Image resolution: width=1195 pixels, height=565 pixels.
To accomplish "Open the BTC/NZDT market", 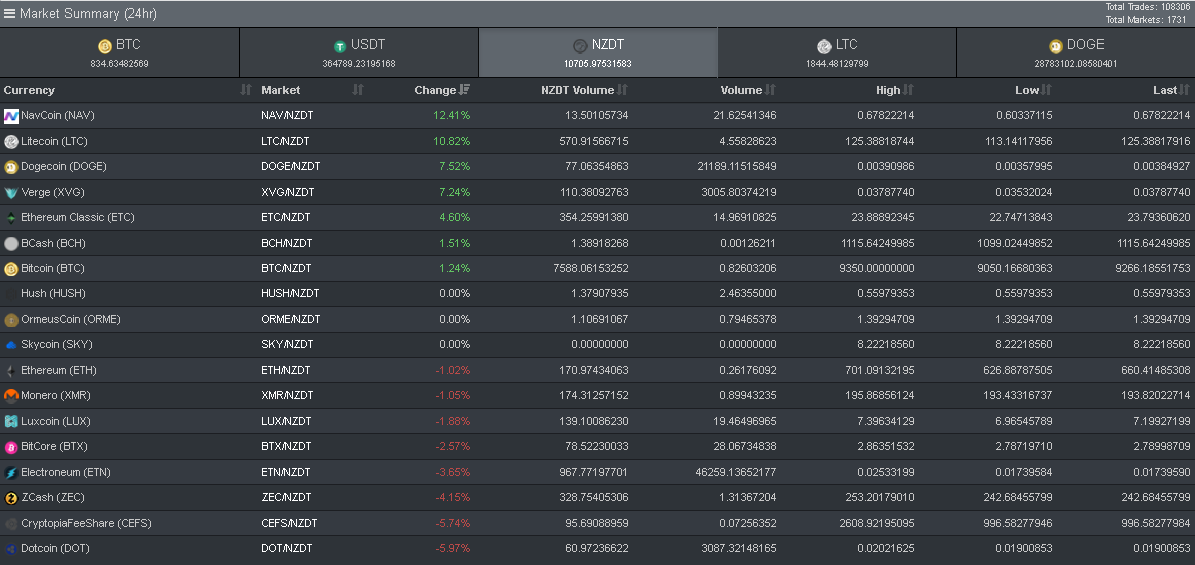I will 286,268.
